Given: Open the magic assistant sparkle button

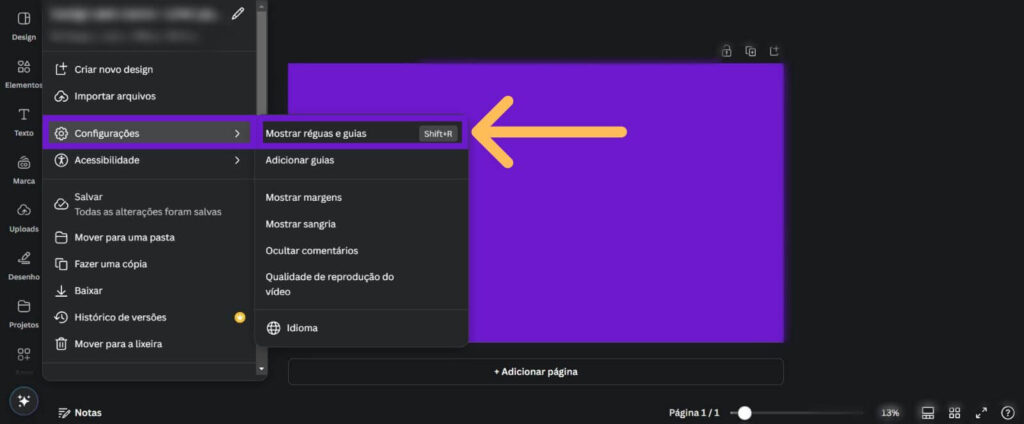Looking at the screenshot, I should pyautogui.click(x=23, y=400).
